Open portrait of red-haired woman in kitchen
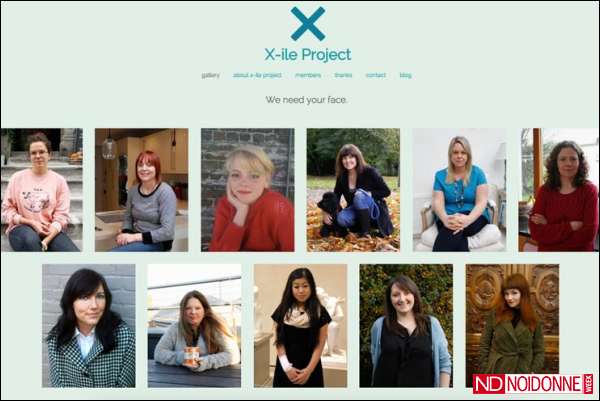600x401 pixels. pos(142,190)
